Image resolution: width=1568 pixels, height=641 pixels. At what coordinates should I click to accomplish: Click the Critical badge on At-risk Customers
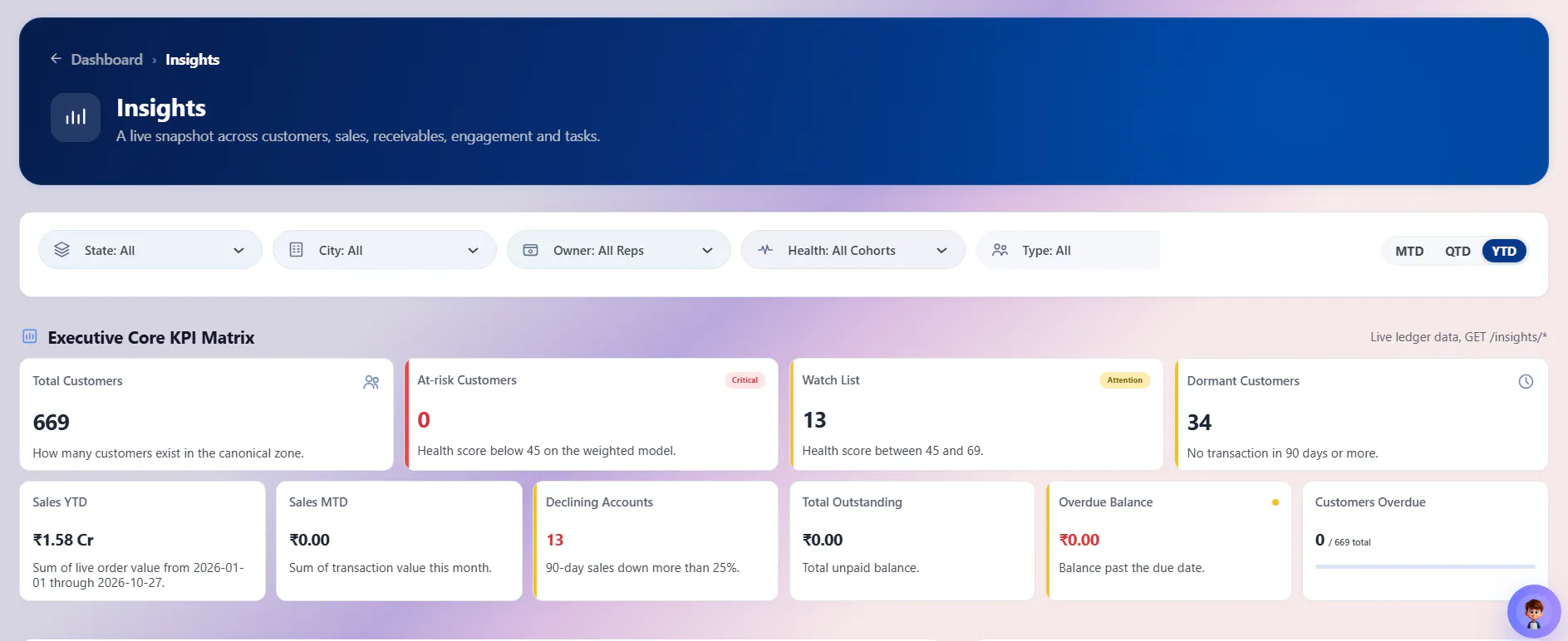pyautogui.click(x=745, y=380)
